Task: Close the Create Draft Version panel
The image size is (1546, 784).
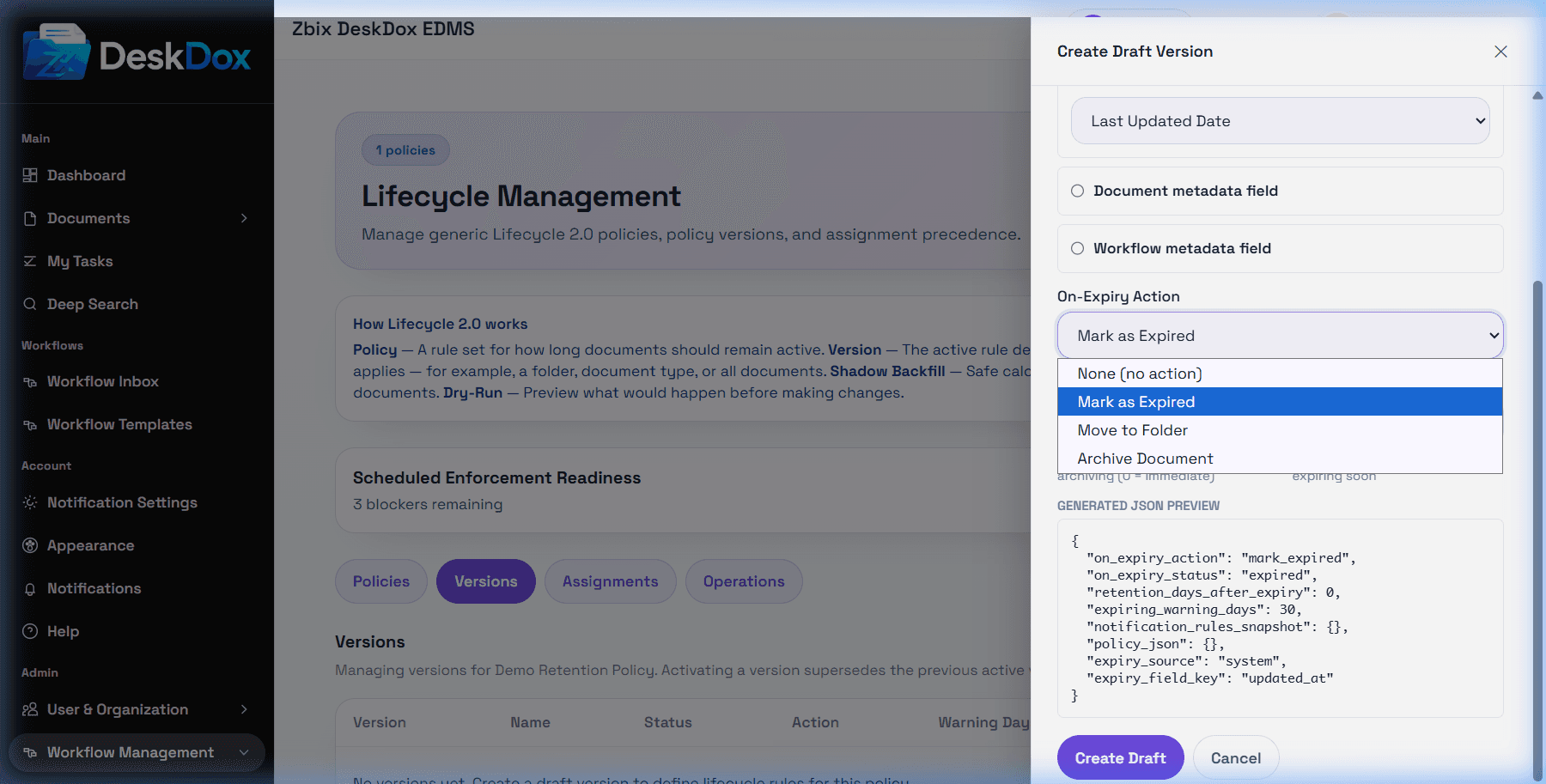Action: 1500,52
